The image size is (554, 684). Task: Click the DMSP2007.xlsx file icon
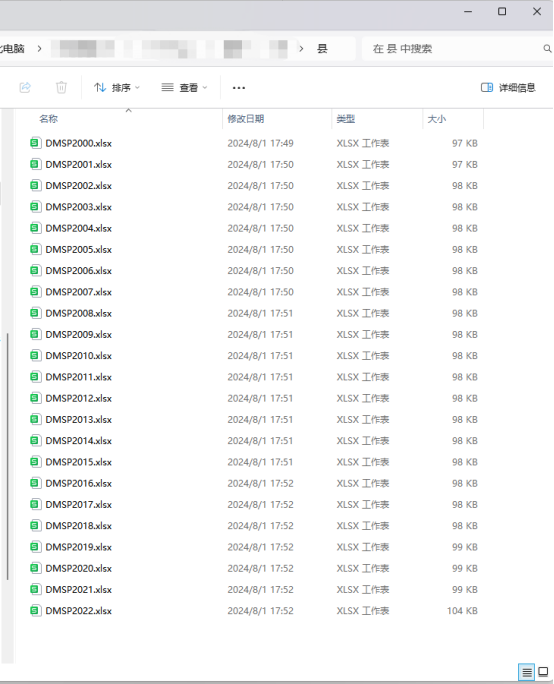(36, 292)
